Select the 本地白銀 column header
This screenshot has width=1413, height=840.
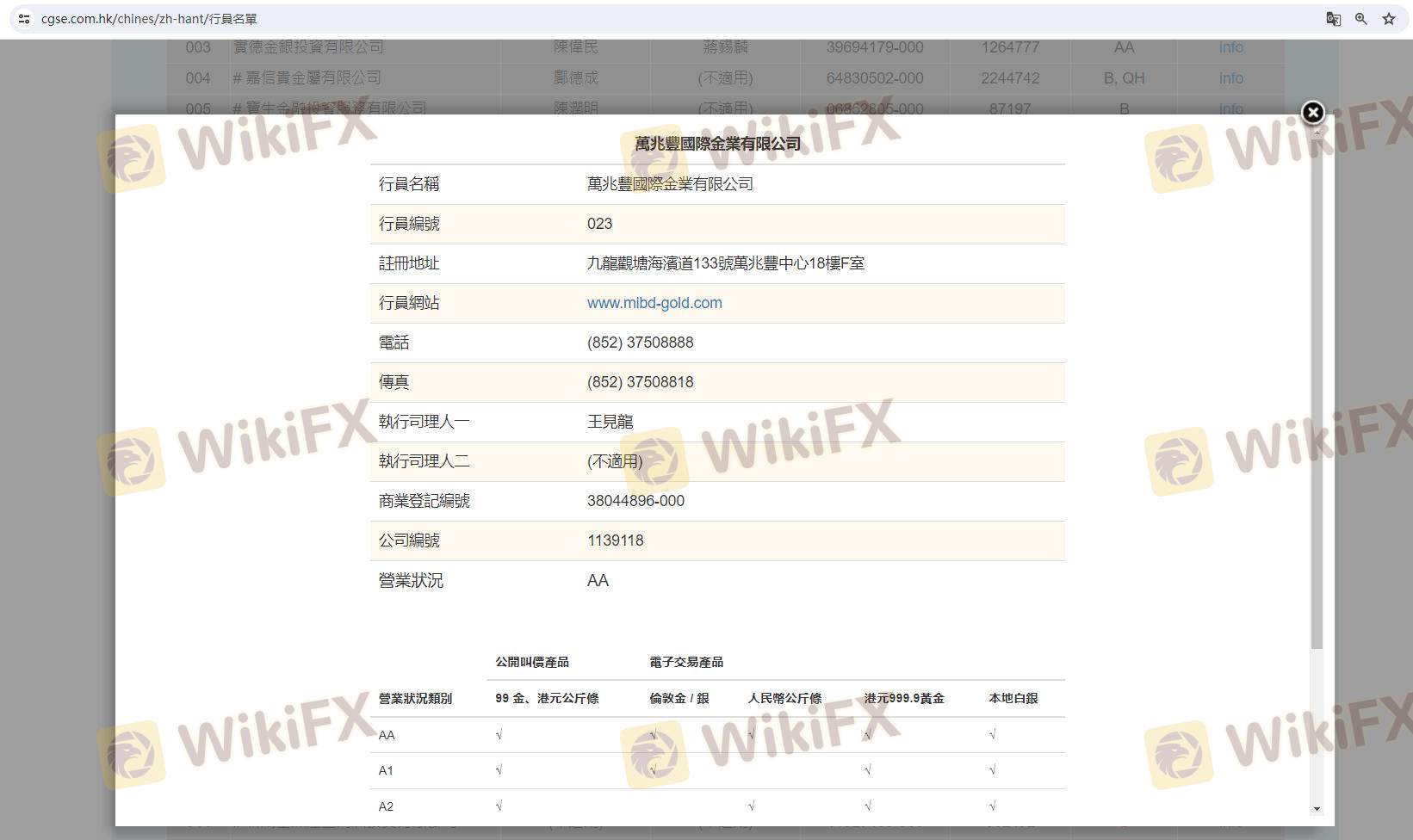pos(1013,699)
